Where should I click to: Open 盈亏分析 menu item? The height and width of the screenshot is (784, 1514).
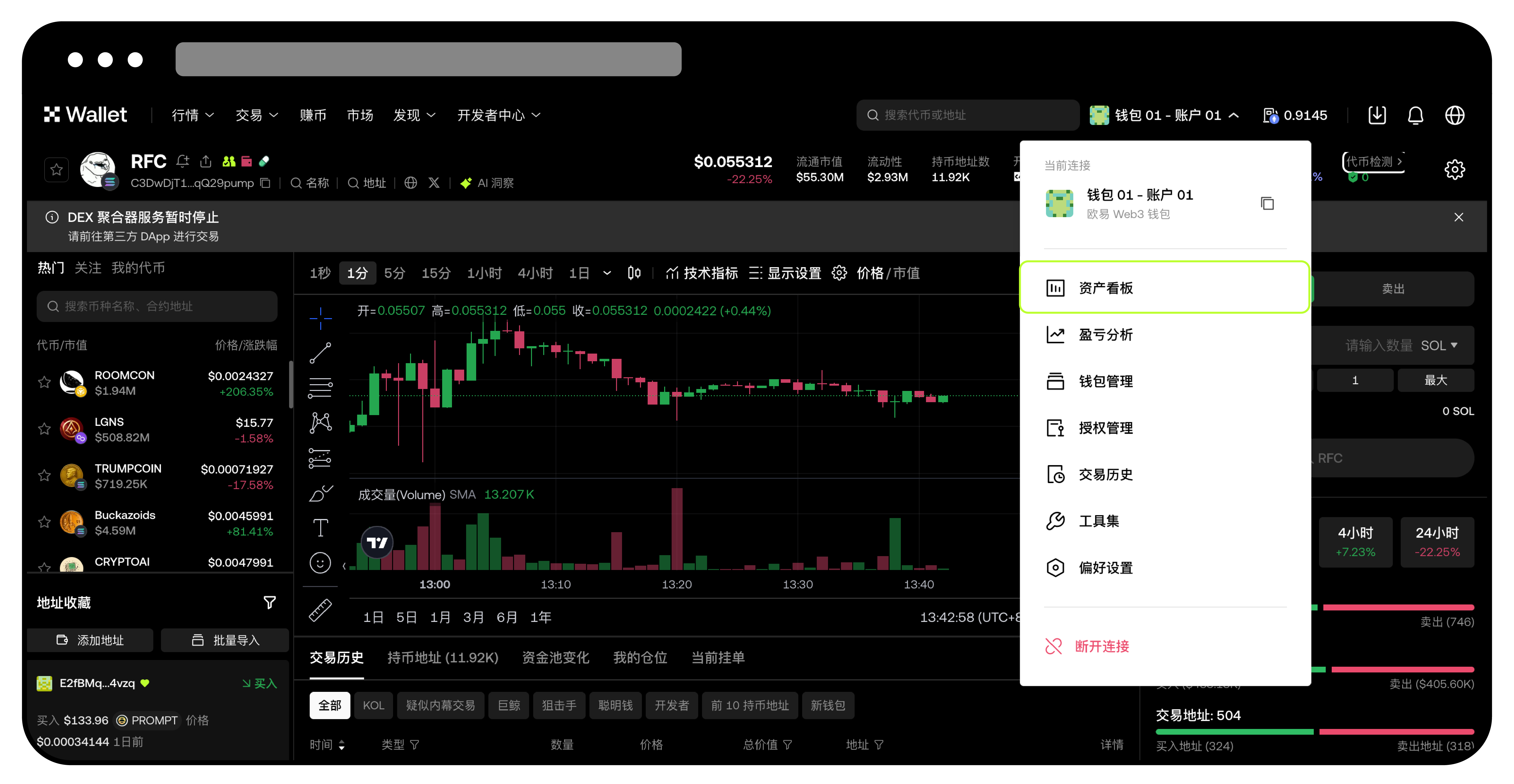1164,335
